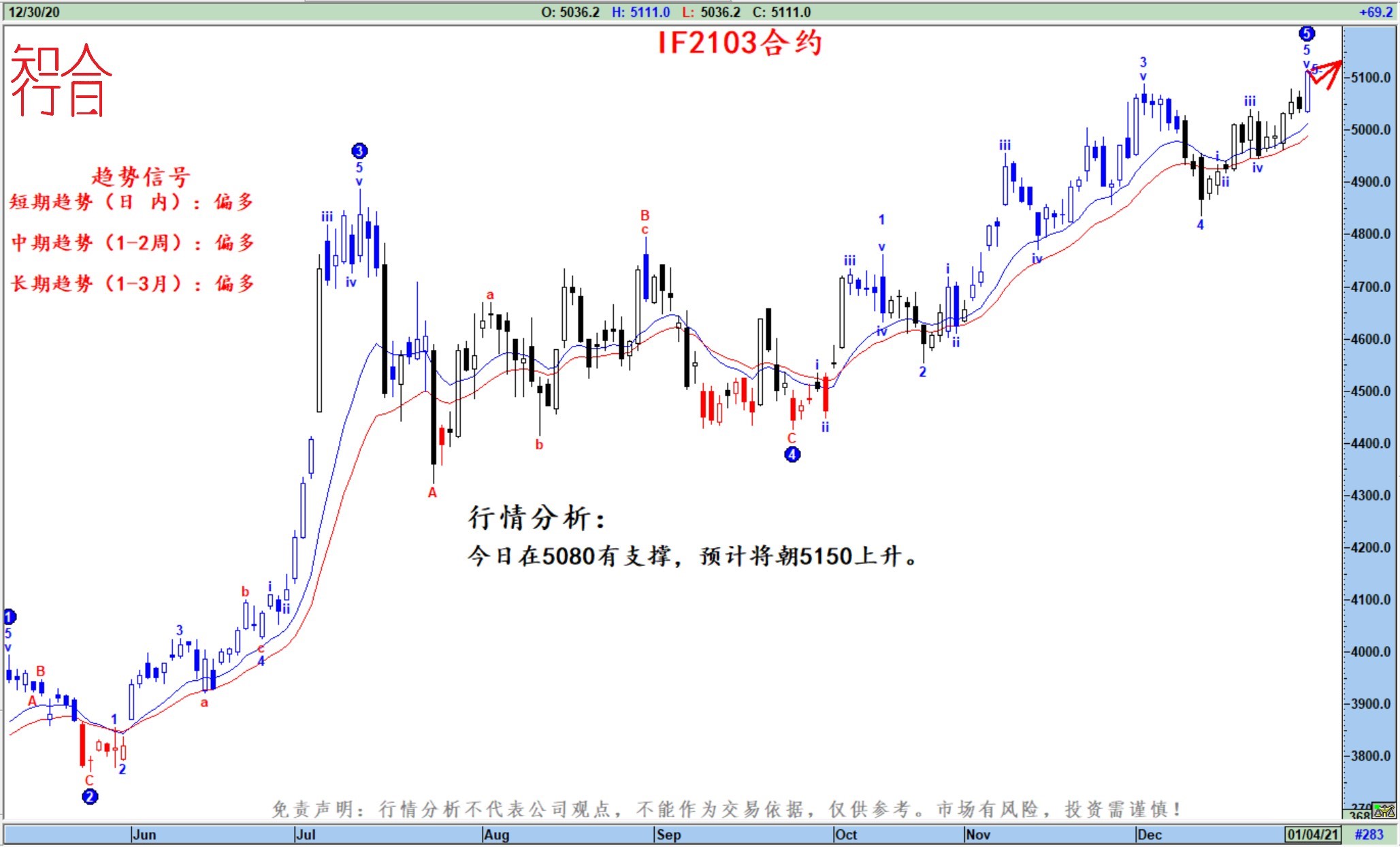
Task: Click the red 智合 logo
Action: click(x=60, y=80)
